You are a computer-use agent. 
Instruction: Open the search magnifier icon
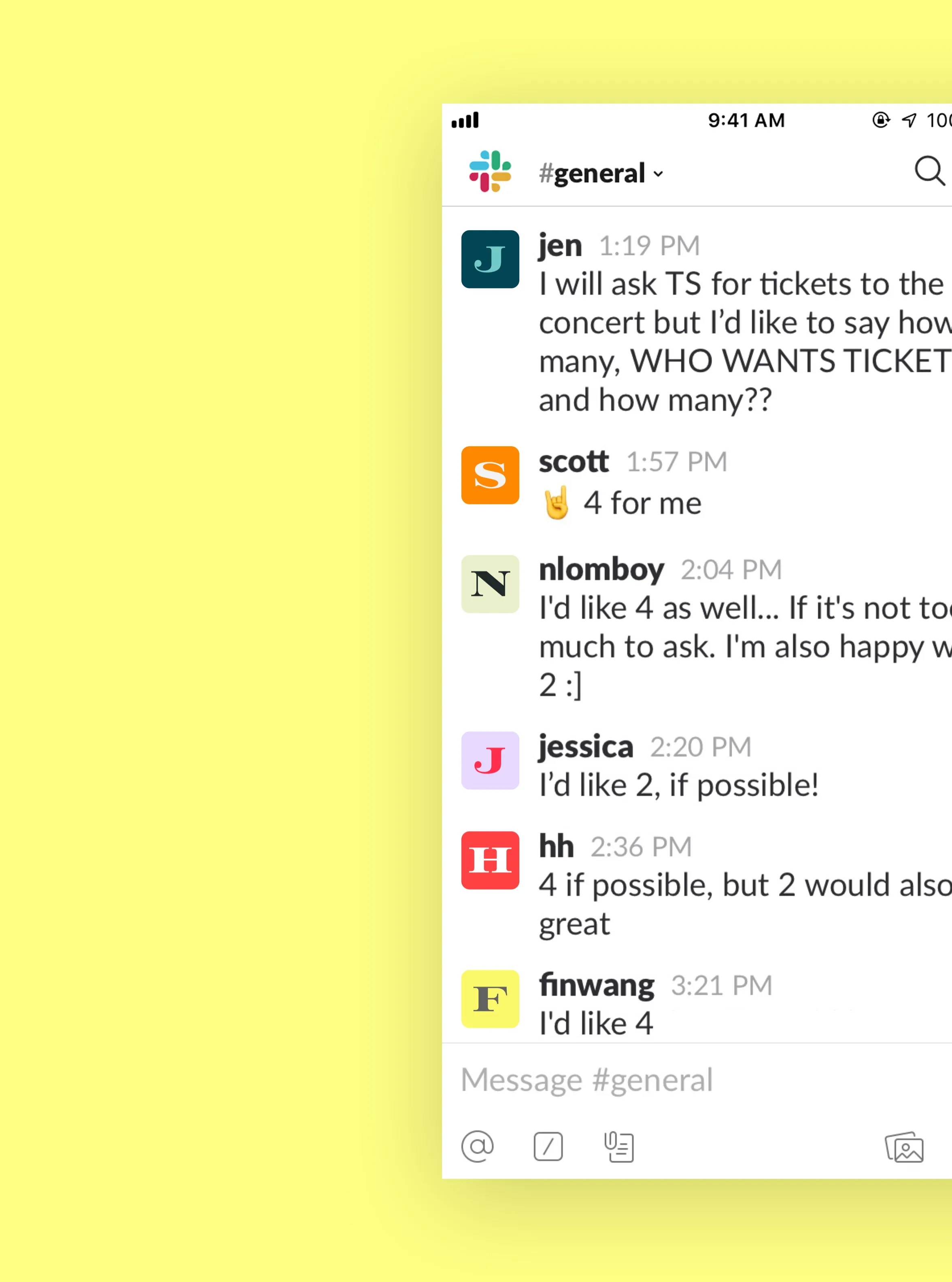click(929, 171)
